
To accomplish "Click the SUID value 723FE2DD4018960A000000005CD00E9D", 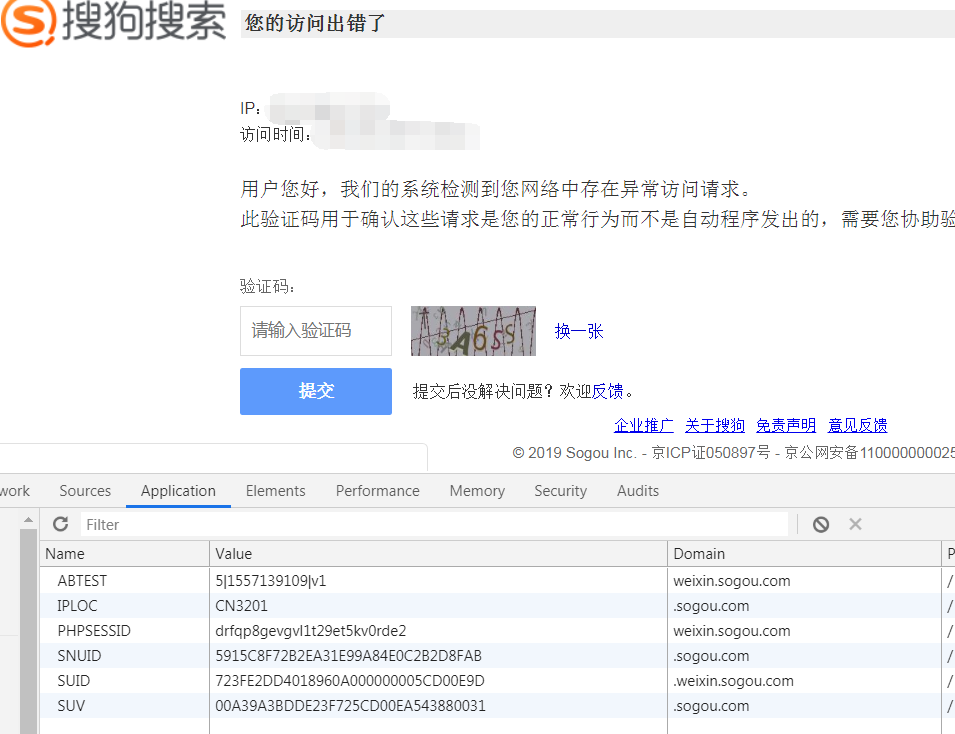I will [x=350, y=681].
